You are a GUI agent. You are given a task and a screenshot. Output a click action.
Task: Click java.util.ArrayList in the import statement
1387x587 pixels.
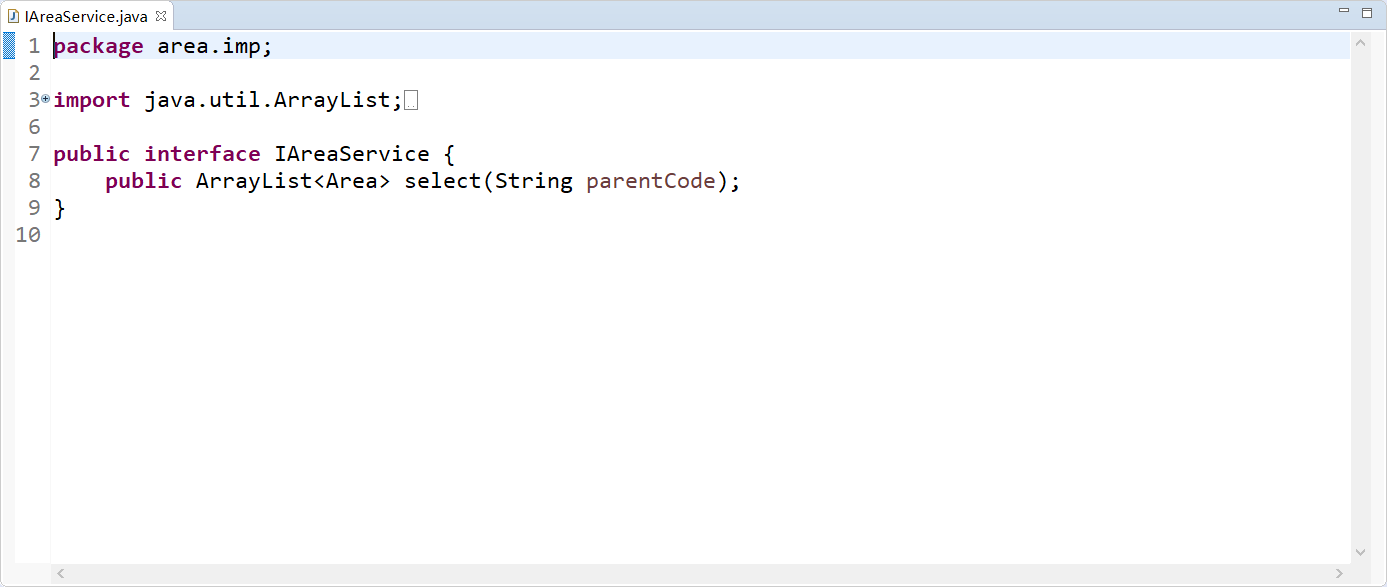[267, 100]
